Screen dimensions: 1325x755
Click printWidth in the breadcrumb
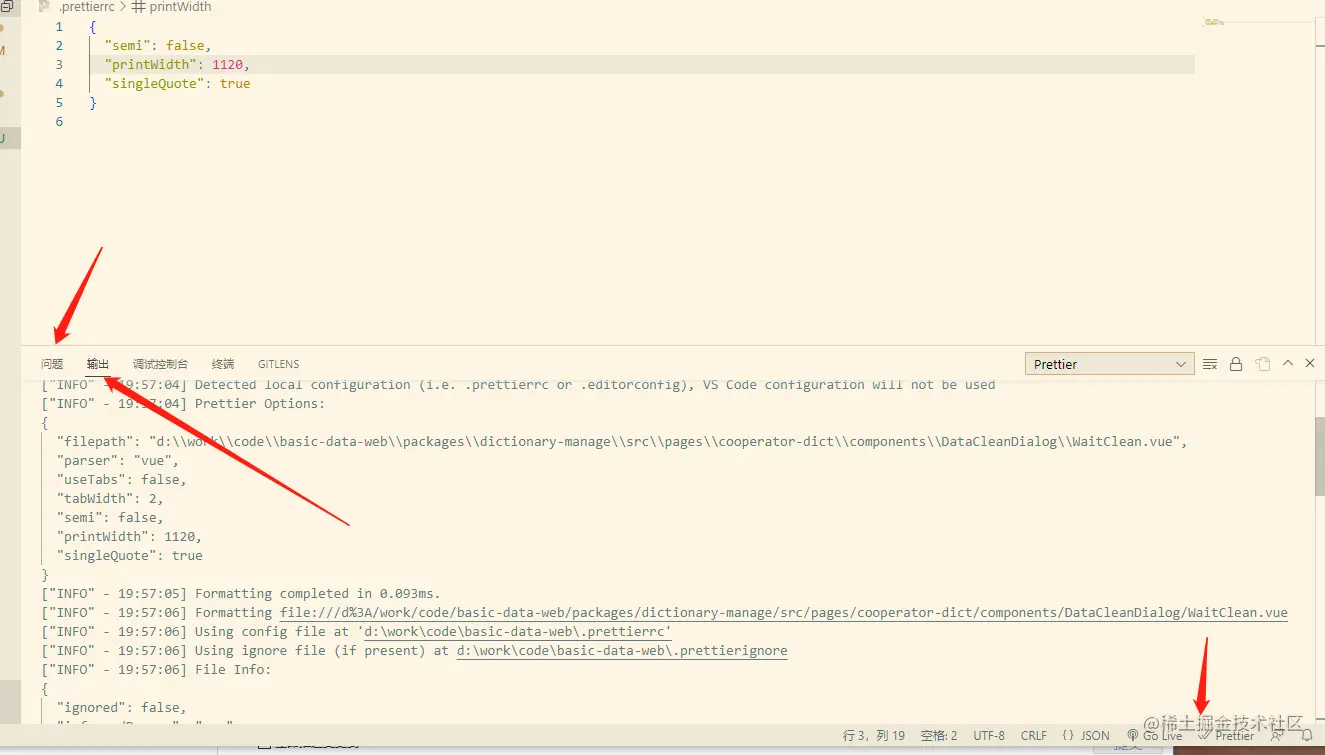(x=180, y=7)
